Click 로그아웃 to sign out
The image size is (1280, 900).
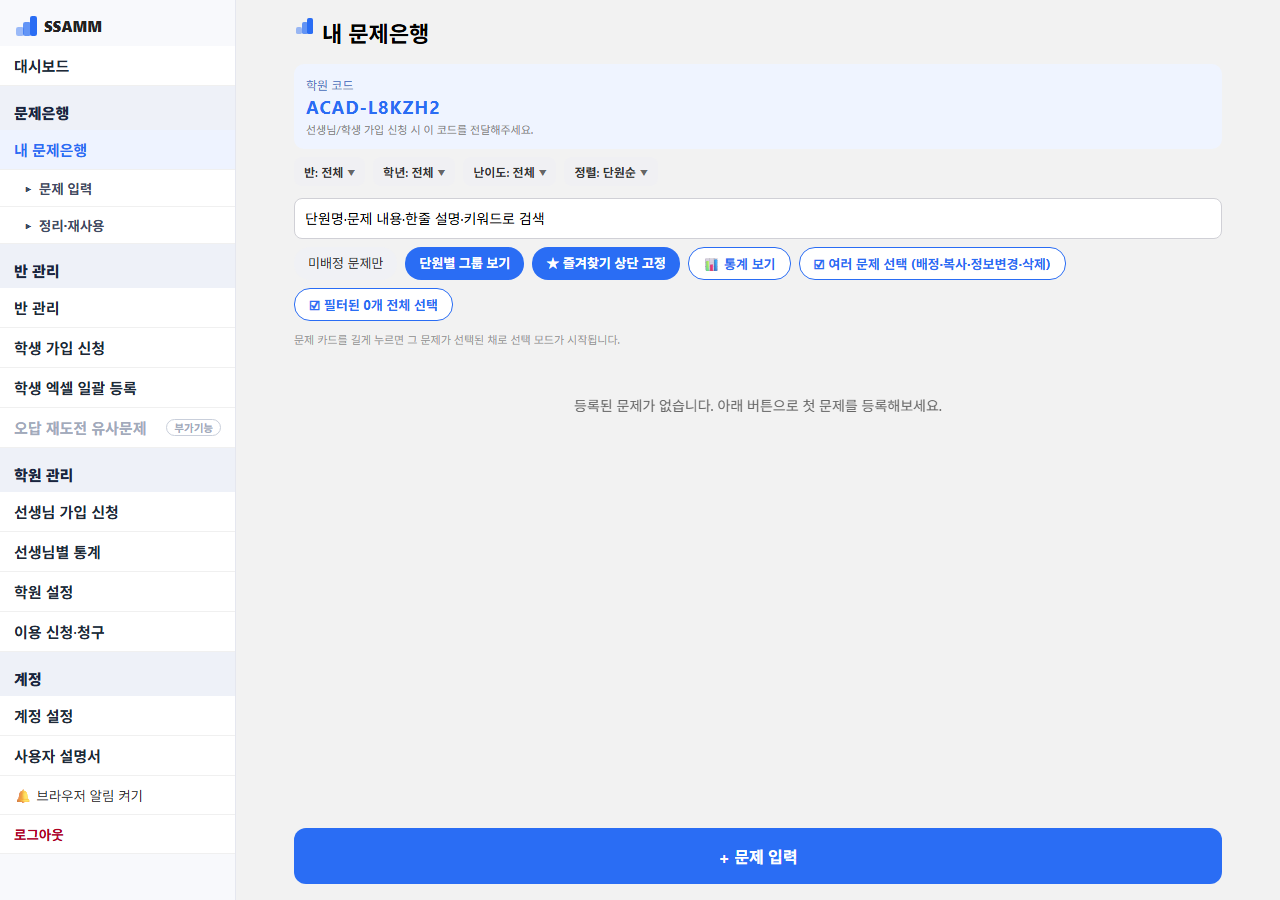117,834
